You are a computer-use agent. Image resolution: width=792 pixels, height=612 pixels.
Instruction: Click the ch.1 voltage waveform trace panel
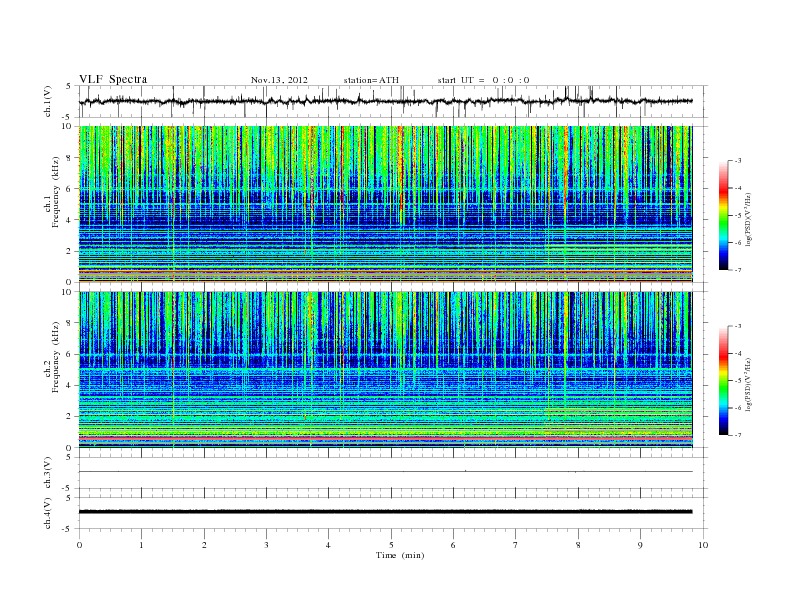[x=393, y=101]
